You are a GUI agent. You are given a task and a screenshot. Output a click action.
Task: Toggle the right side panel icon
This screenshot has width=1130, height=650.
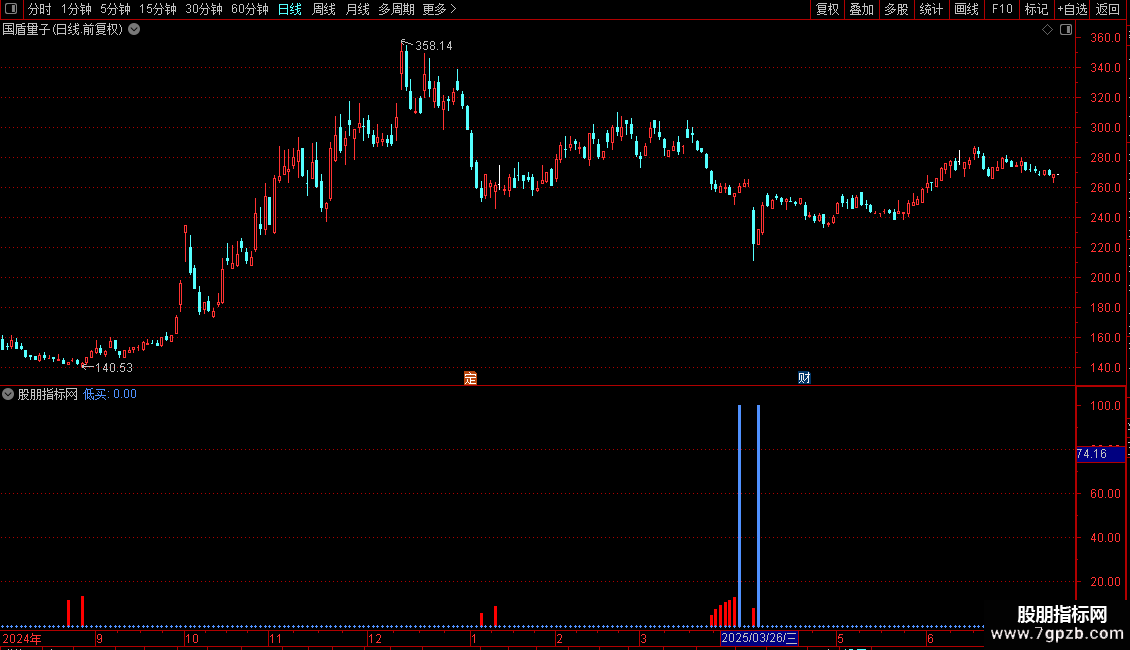[x=1066, y=30]
